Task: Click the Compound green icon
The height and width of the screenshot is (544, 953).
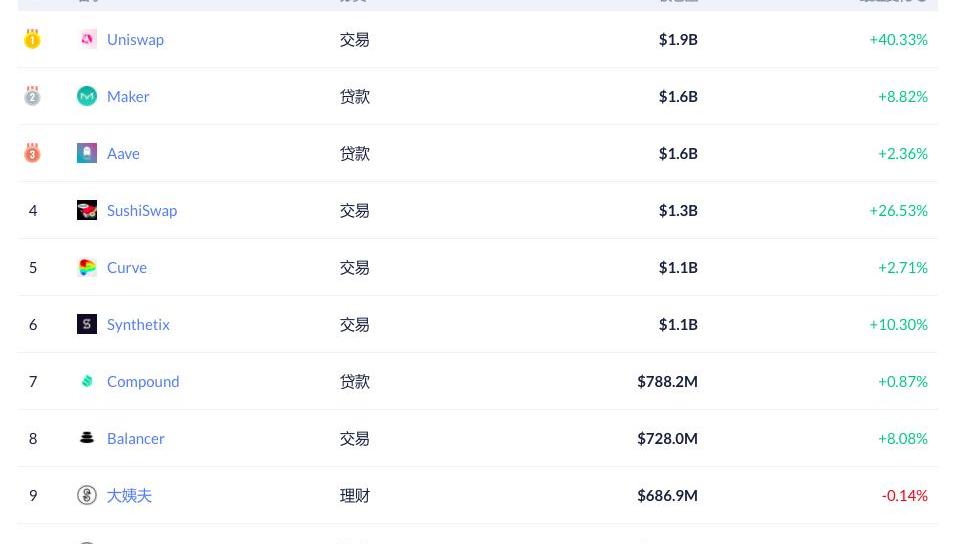Action: click(87, 381)
